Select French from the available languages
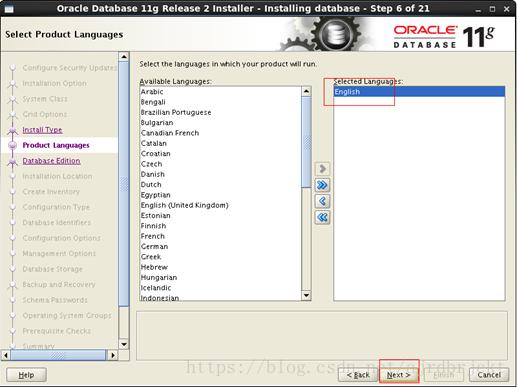Screen dimensions: 517x387 click(x=153, y=236)
